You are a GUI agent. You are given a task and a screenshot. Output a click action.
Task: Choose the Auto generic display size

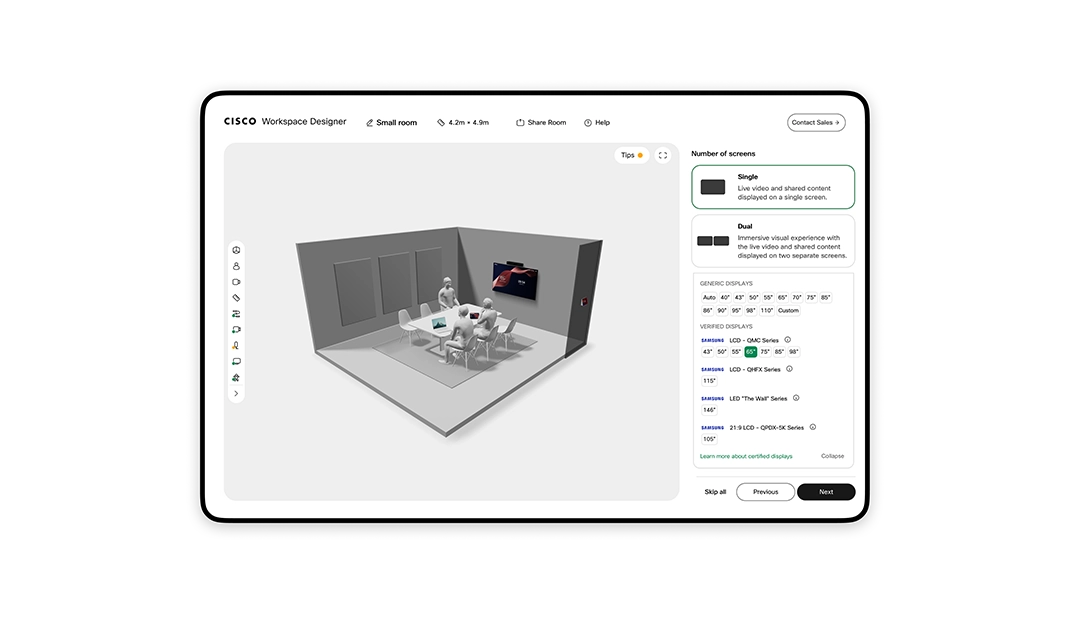[x=709, y=297]
